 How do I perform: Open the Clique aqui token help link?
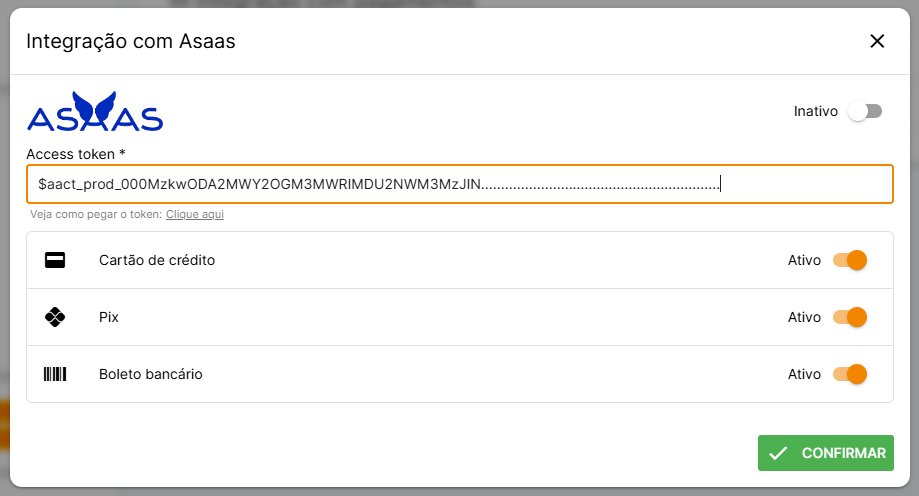coord(194,215)
